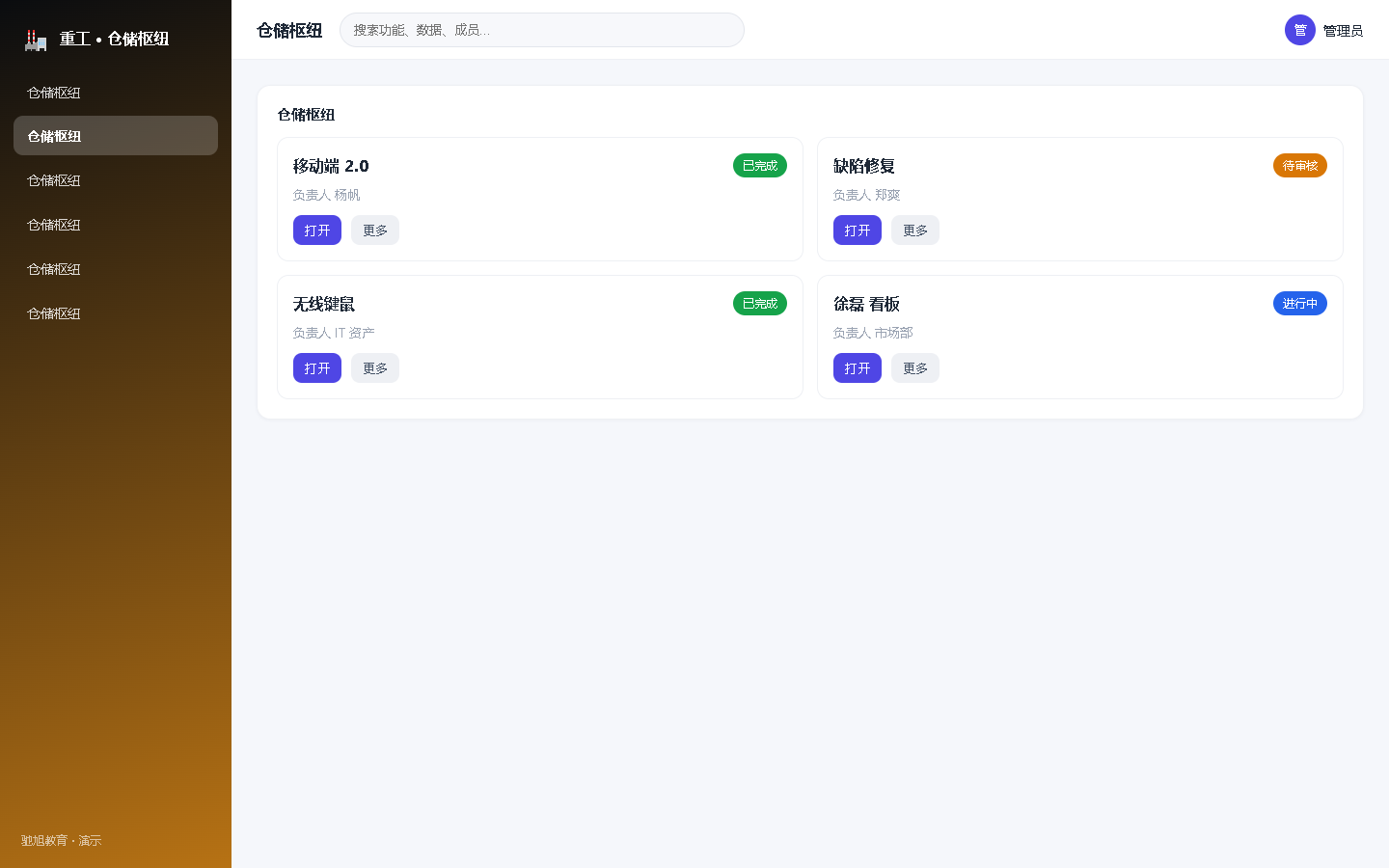Open the 移动端 2.0 card with 打开
This screenshot has height=868, width=1389.
coord(317,231)
